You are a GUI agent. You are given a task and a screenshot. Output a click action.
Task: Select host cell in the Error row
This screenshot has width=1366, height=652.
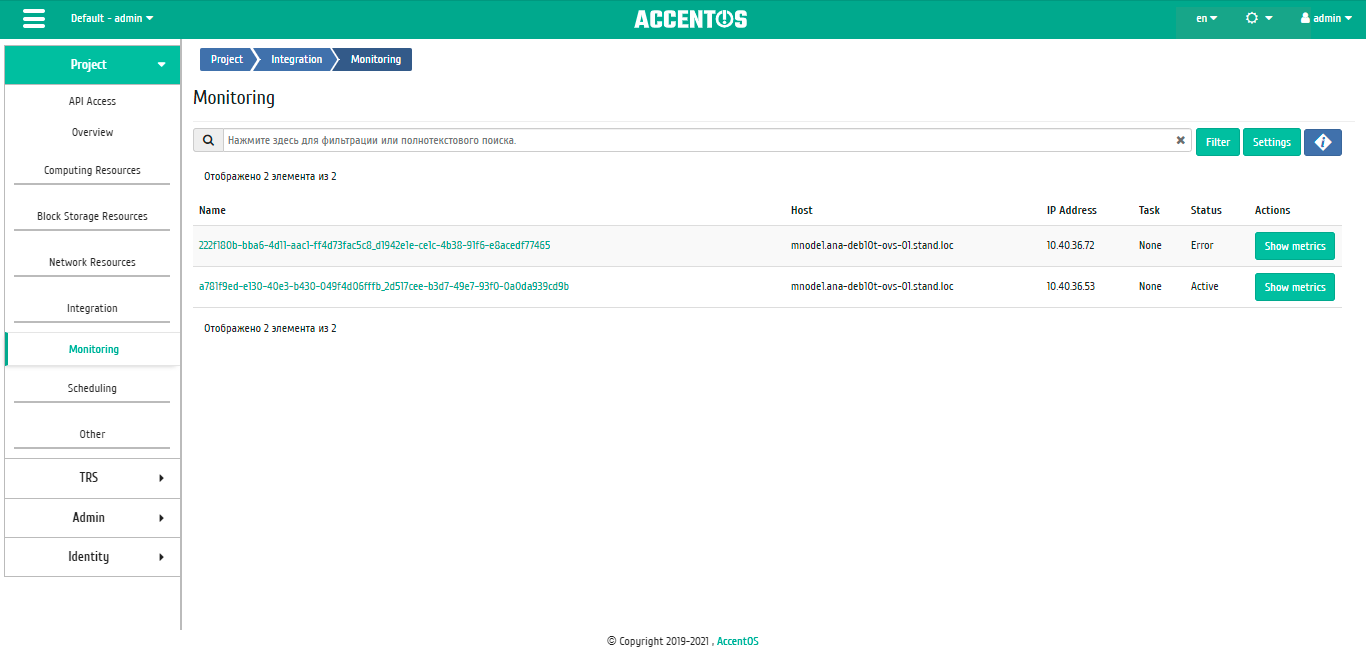point(872,245)
